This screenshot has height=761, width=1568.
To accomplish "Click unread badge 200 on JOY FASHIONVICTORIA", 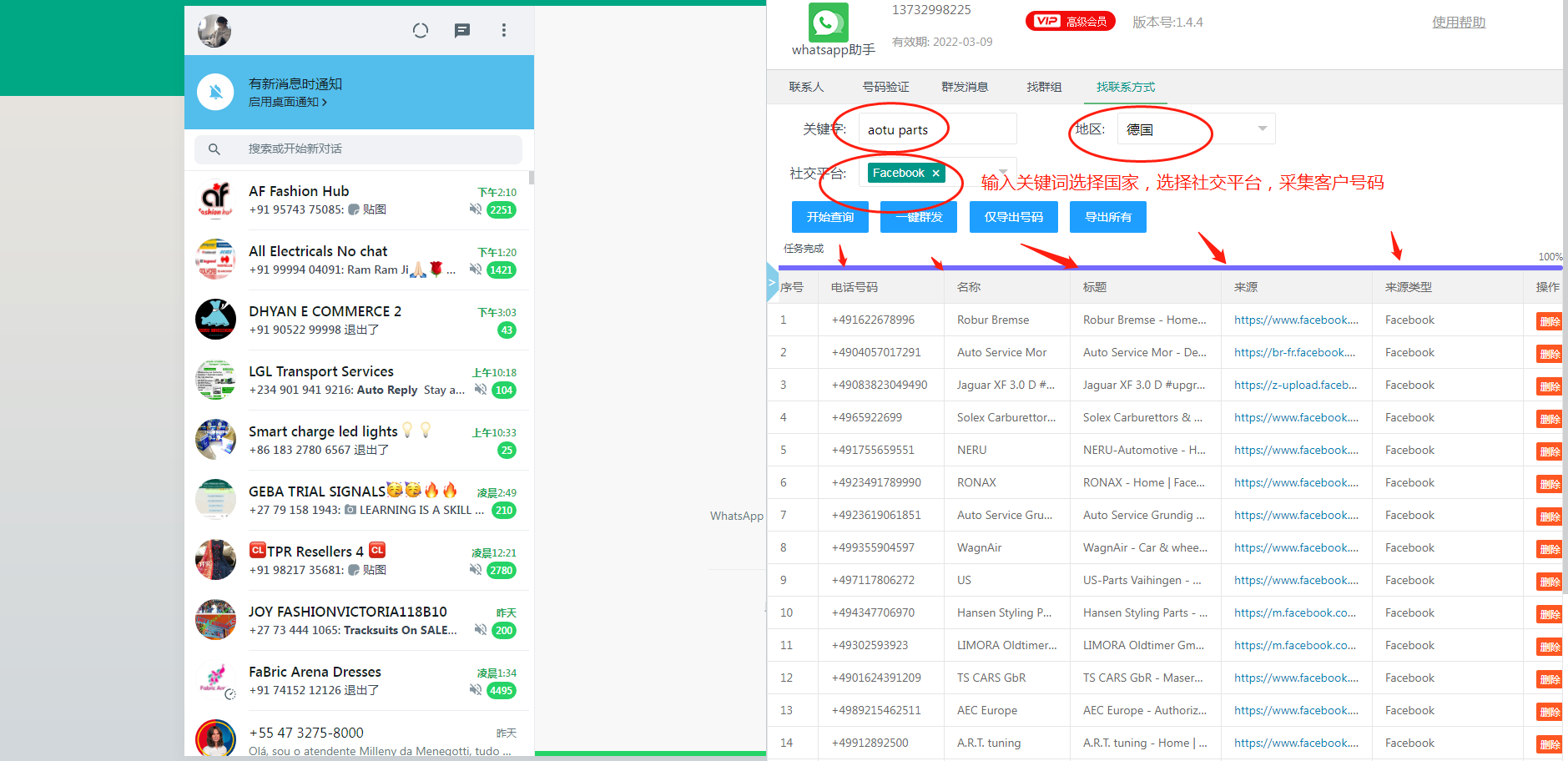I will pos(504,631).
